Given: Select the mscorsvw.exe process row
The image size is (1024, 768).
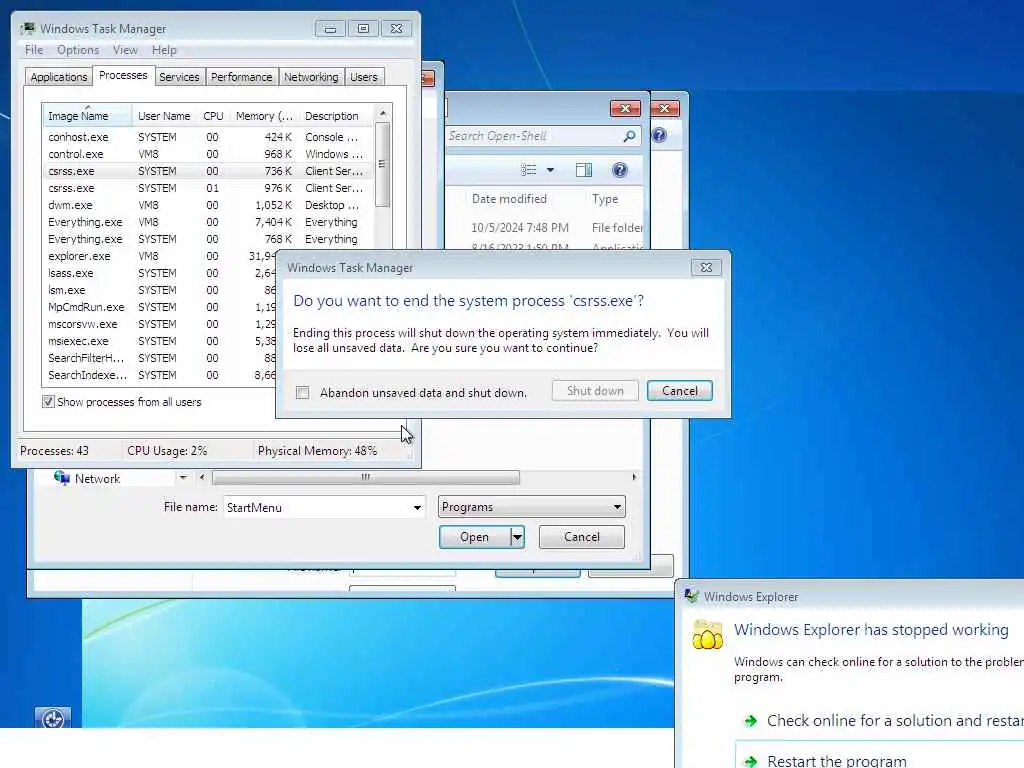Looking at the screenshot, I should pos(160,324).
